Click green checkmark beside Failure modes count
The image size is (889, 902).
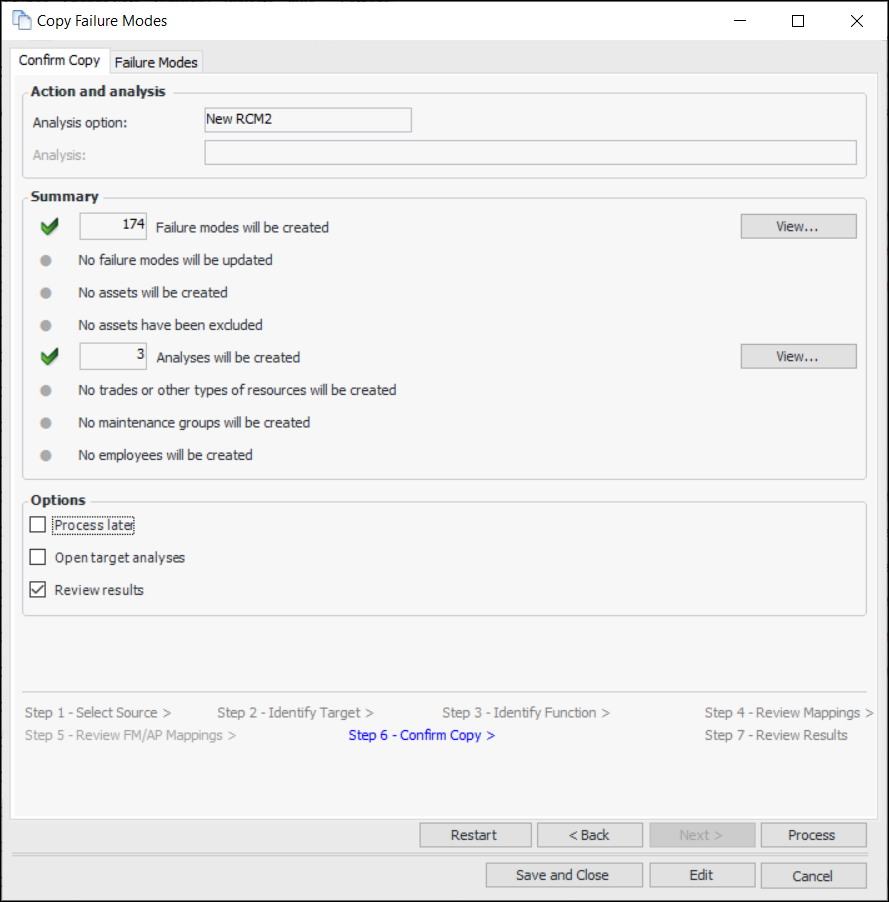tap(50, 228)
